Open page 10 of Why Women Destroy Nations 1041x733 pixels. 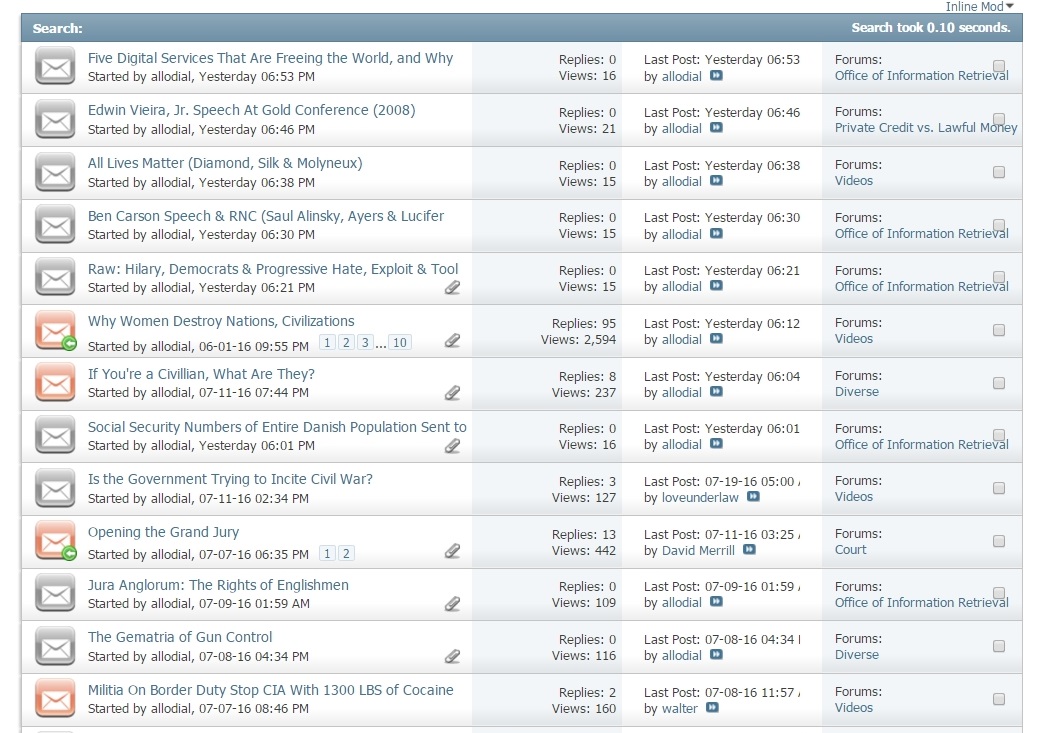point(399,343)
